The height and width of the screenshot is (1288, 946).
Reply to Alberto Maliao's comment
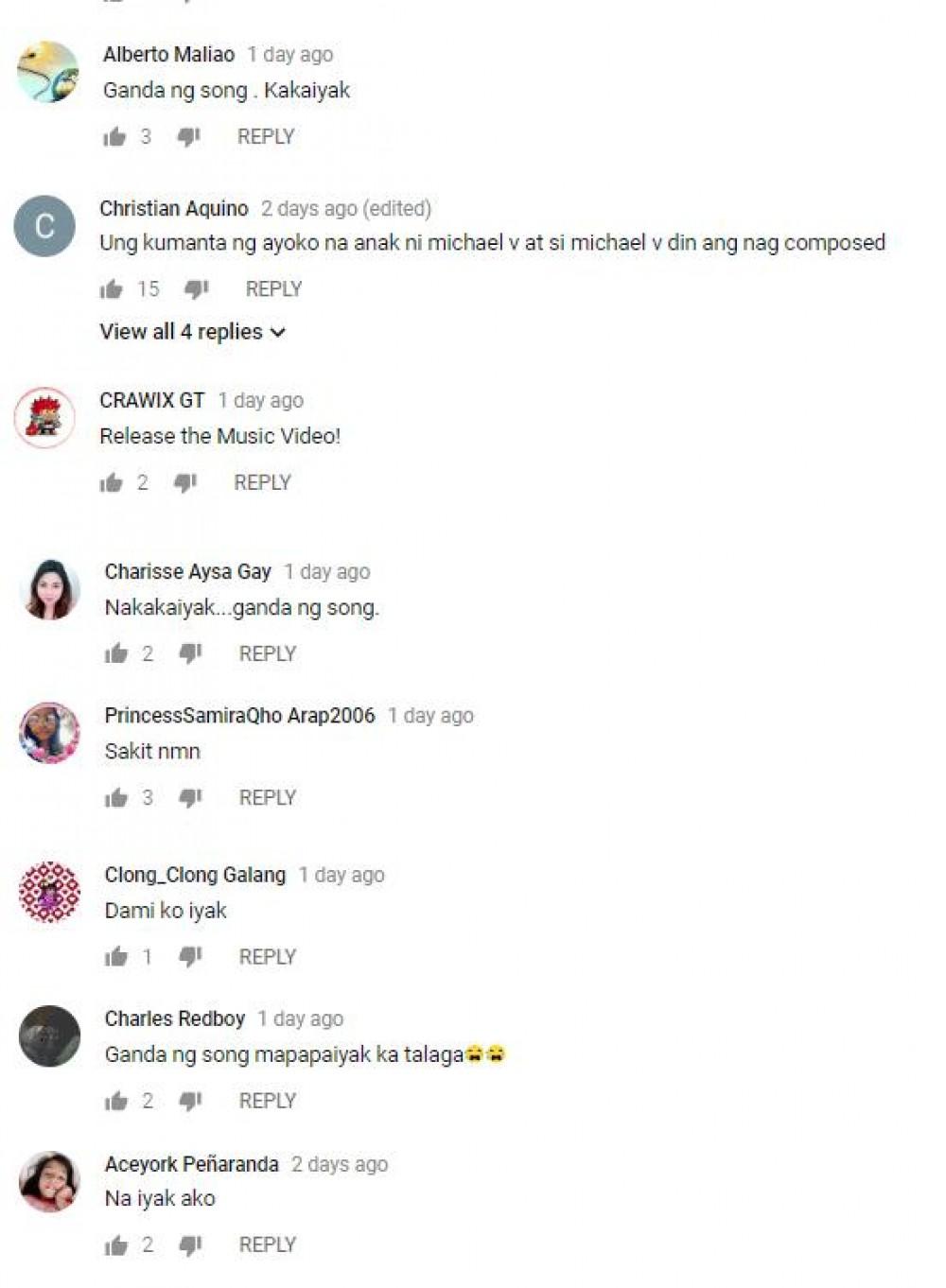pos(266,137)
